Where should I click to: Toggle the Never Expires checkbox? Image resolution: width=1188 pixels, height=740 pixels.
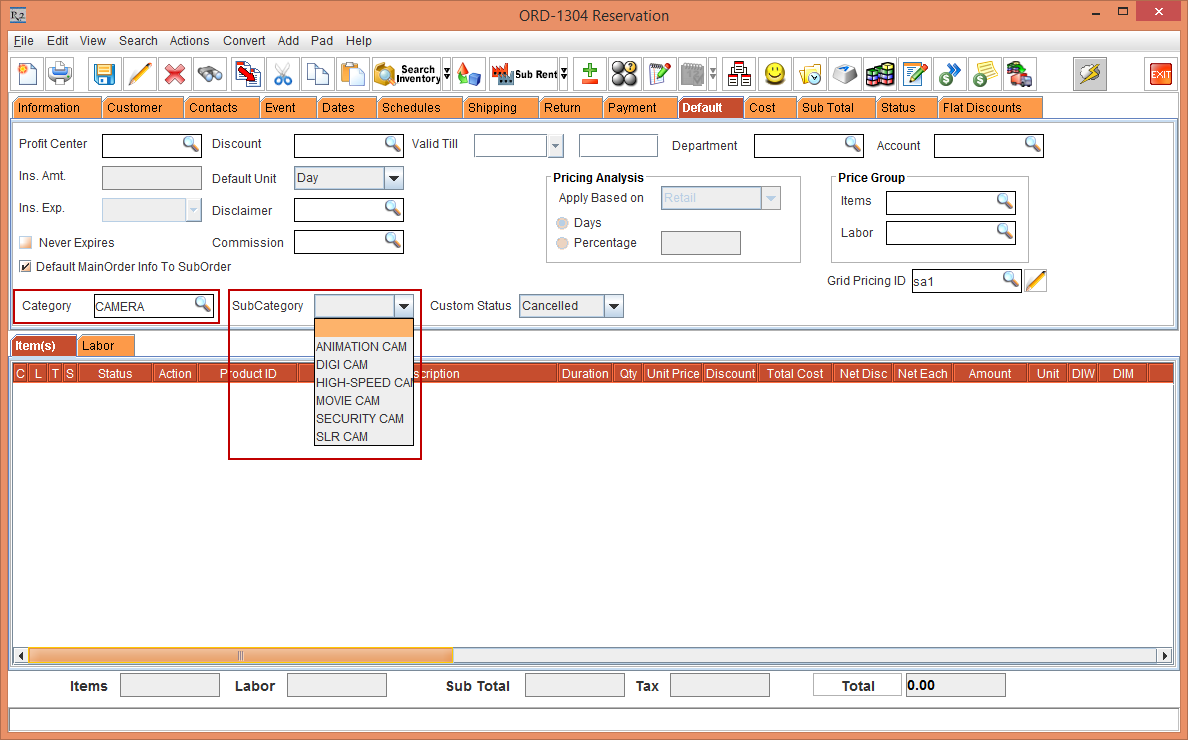(x=25, y=241)
